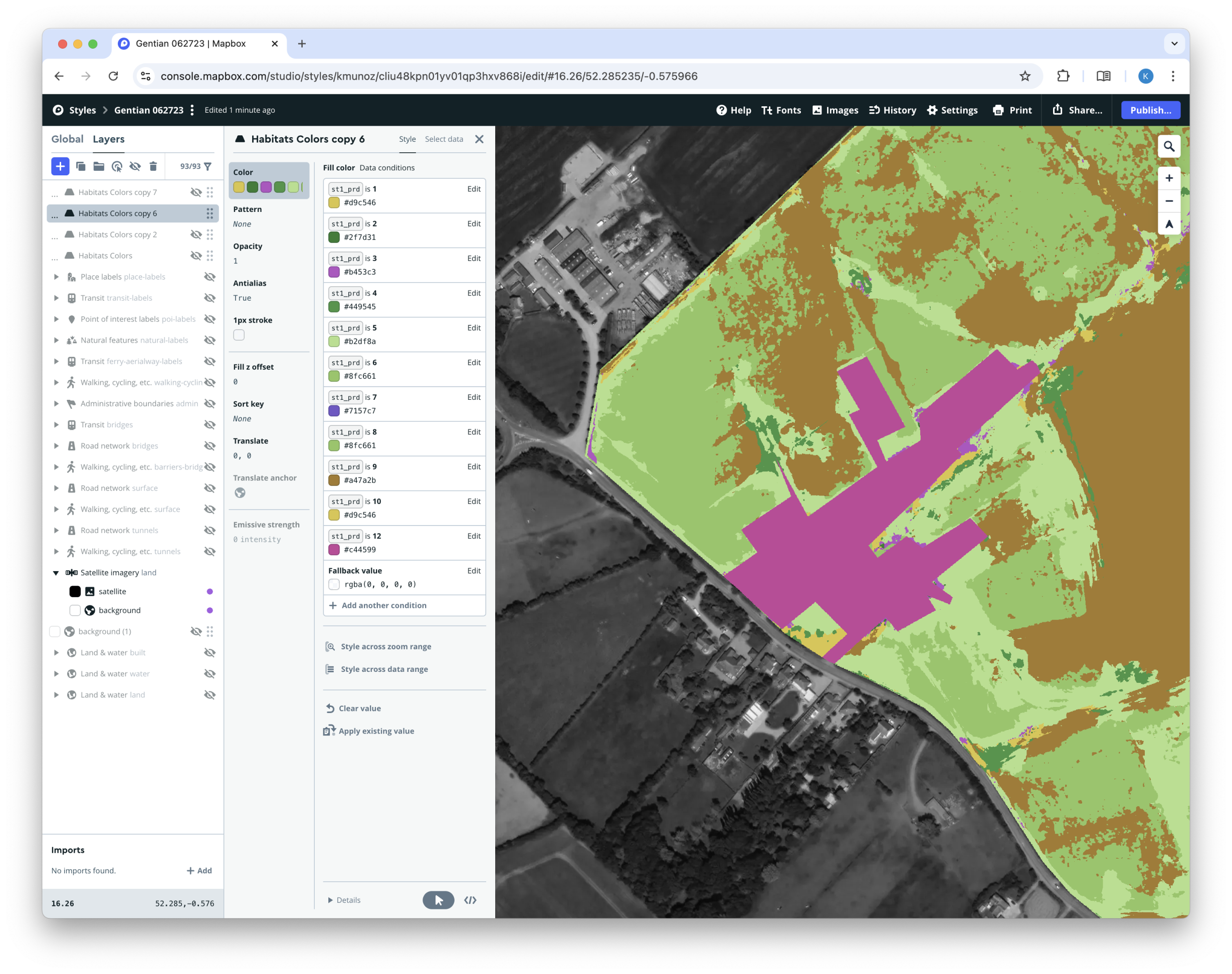
Task: Click the Mapbox logo beside Styles
Action: [x=58, y=110]
